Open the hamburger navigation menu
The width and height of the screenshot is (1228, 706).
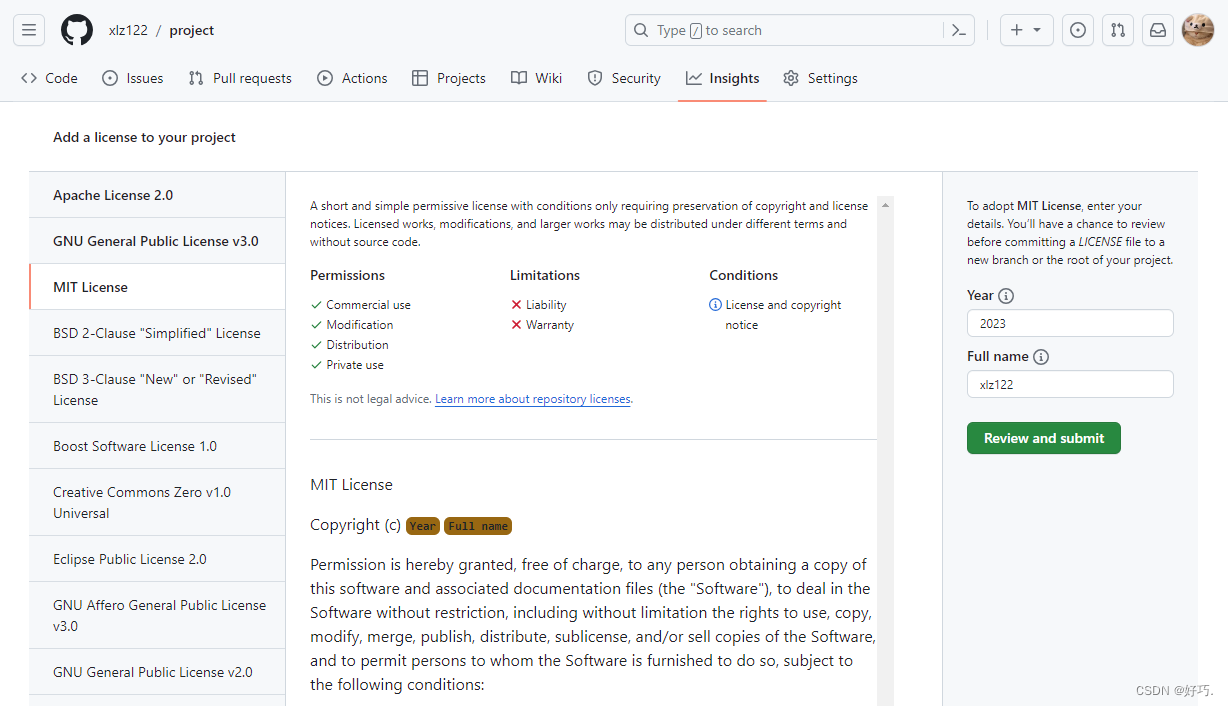click(29, 30)
